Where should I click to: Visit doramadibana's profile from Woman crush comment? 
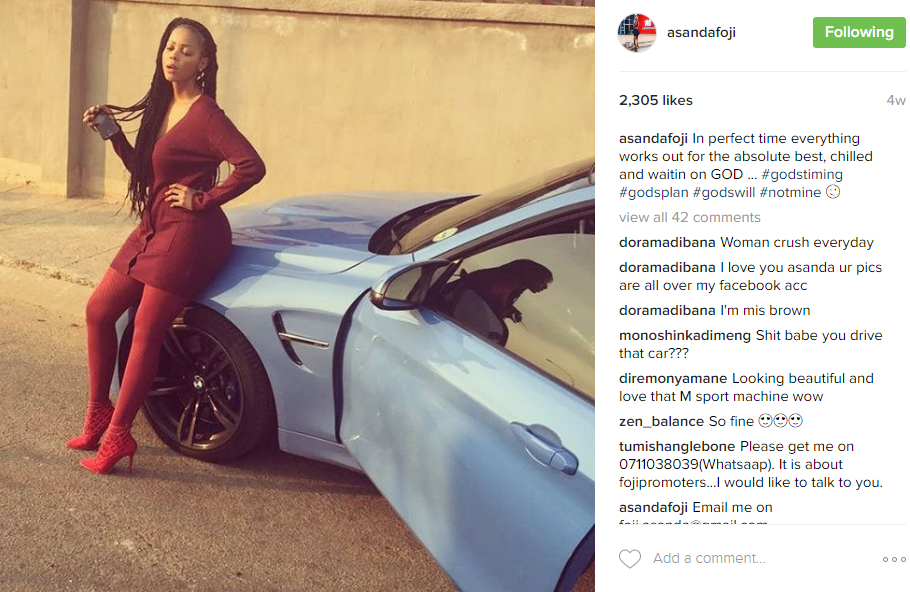click(667, 242)
